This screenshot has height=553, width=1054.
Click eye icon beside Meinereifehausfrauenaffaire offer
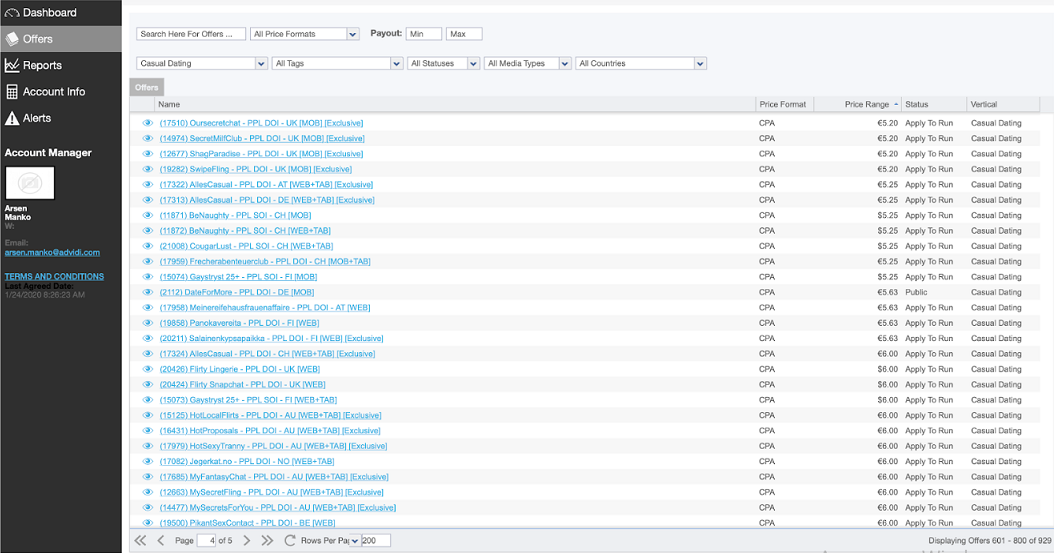pos(147,308)
